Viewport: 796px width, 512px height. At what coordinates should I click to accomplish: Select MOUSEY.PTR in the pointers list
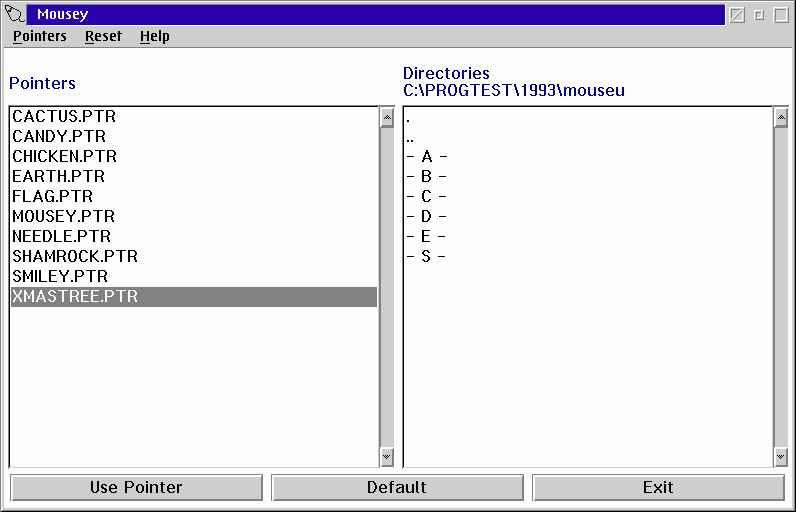(x=194, y=216)
